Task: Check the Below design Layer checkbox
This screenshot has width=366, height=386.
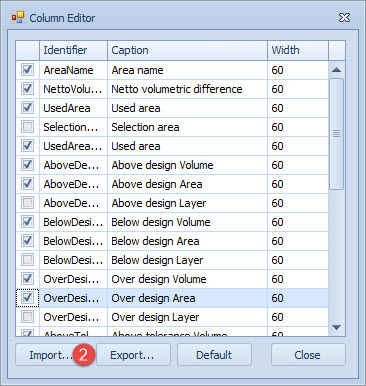Action: (x=27, y=260)
